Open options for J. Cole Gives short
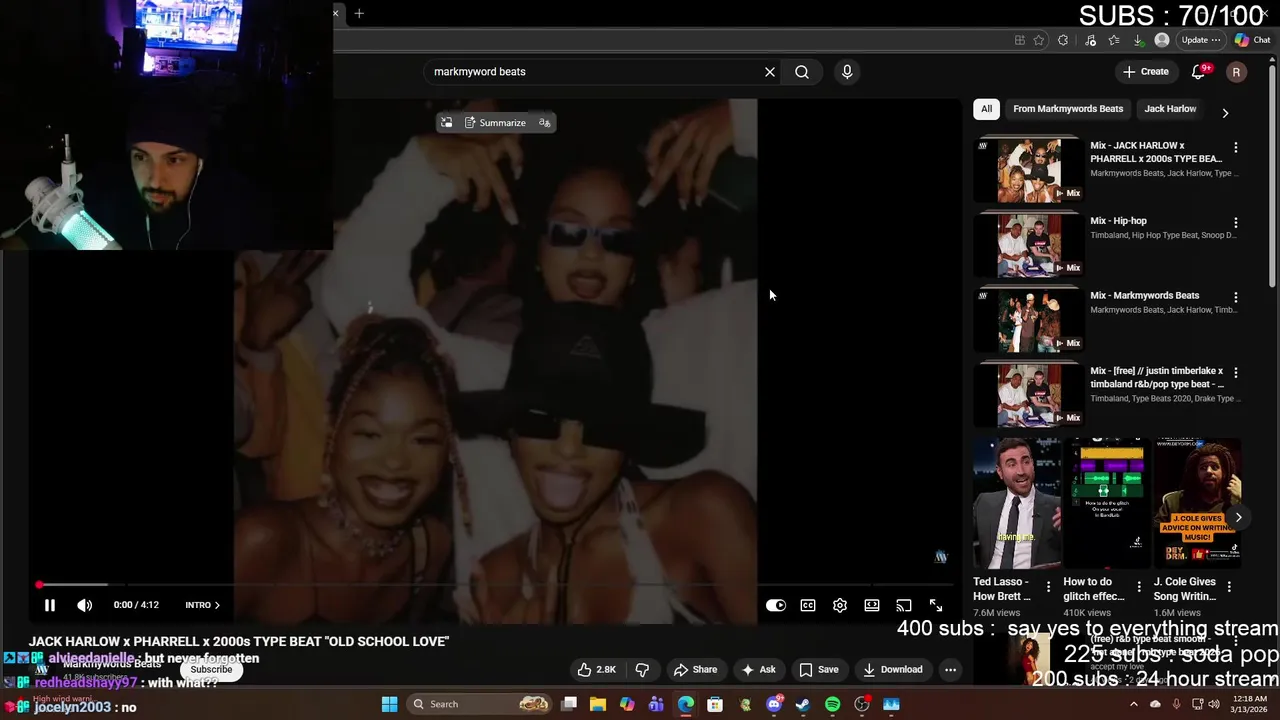This screenshot has width=1280, height=720. click(1229, 587)
